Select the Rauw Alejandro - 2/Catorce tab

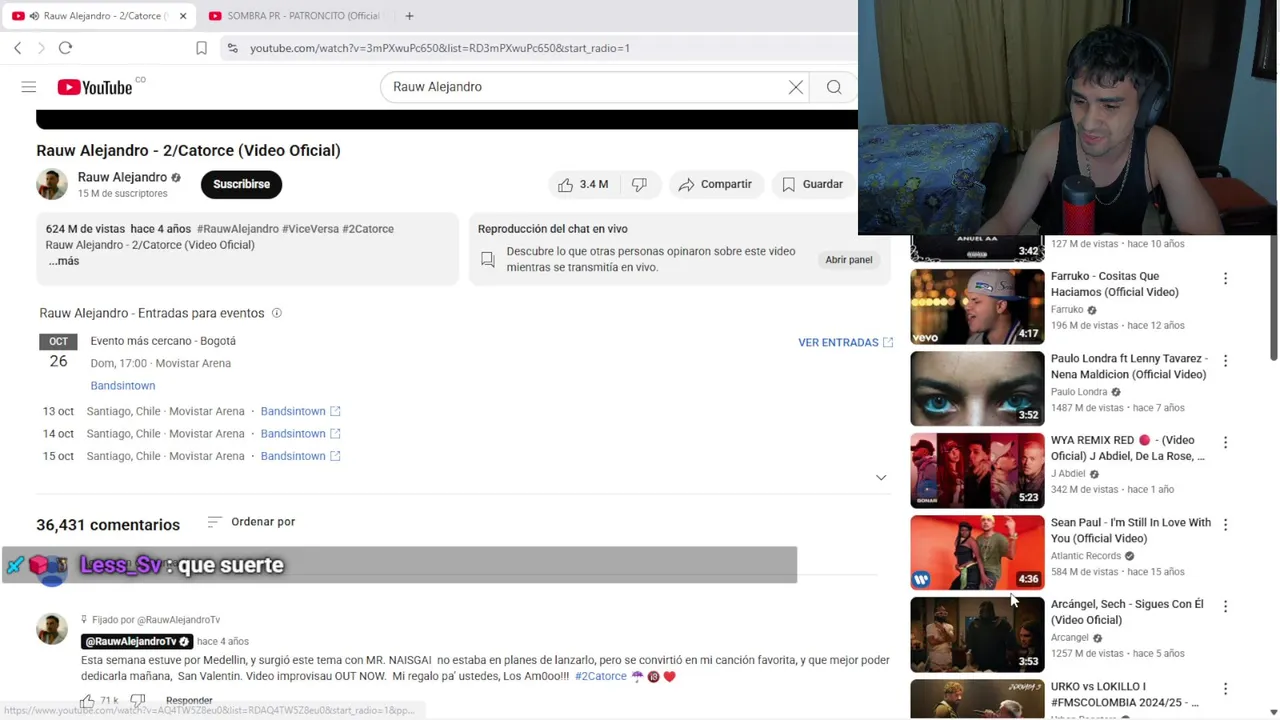(x=98, y=16)
